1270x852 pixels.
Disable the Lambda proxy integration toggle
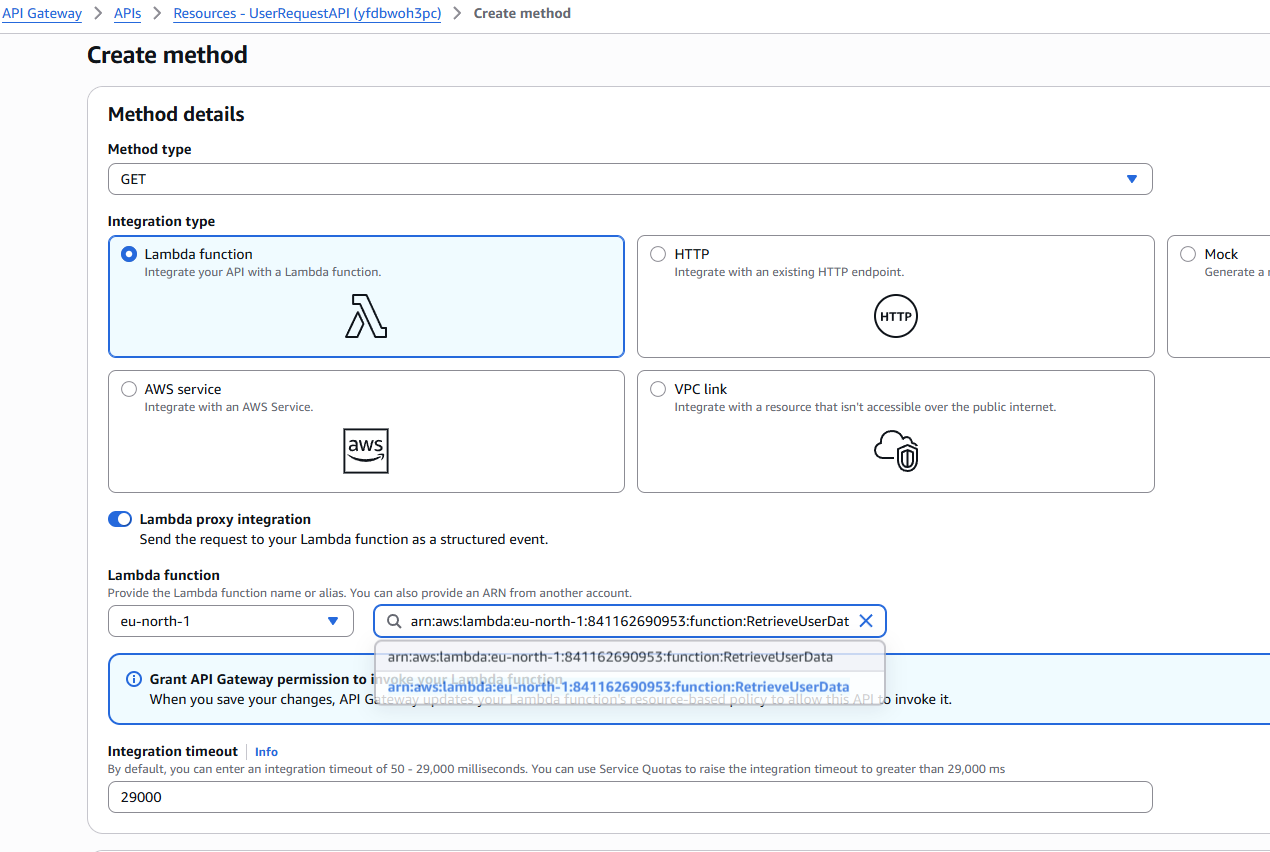(120, 519)
